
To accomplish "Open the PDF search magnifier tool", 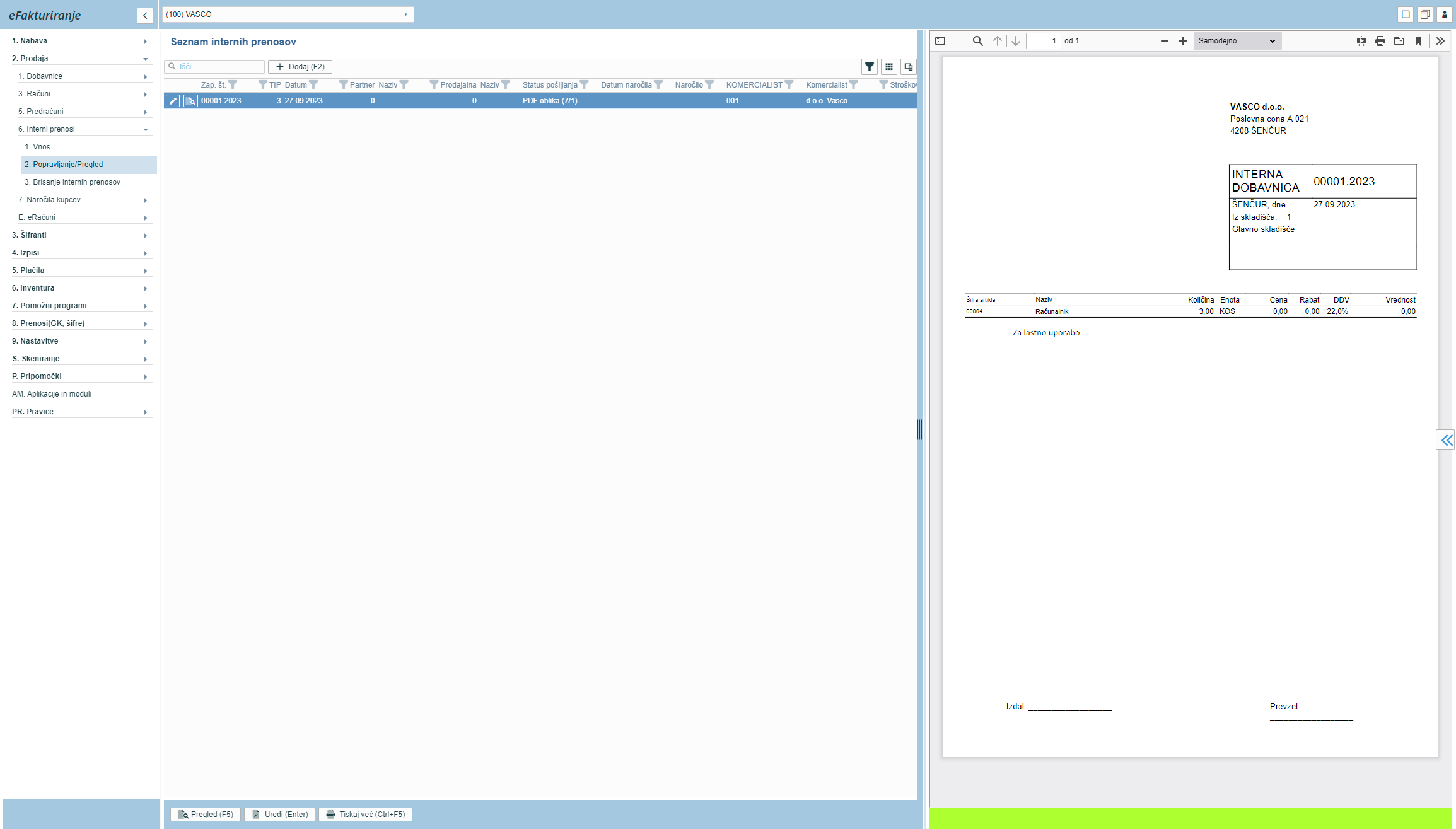I will tap(977, 41).
